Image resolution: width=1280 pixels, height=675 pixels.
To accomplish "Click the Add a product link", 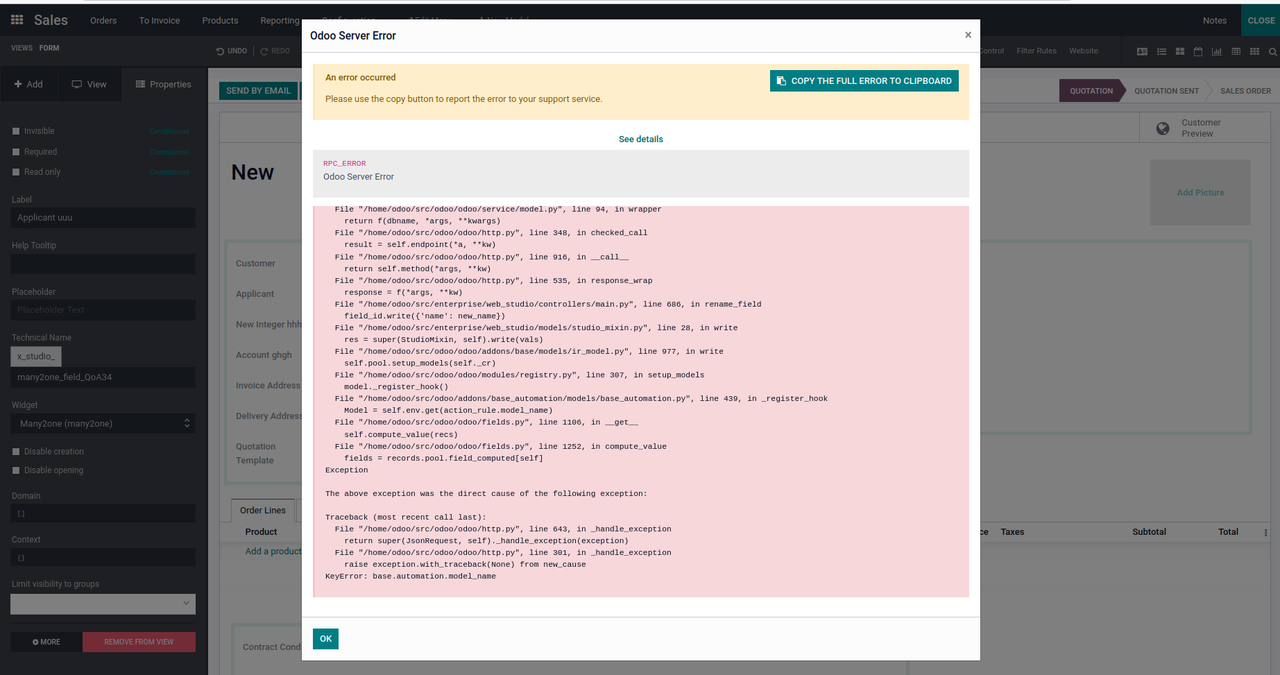I will point(273,551).
